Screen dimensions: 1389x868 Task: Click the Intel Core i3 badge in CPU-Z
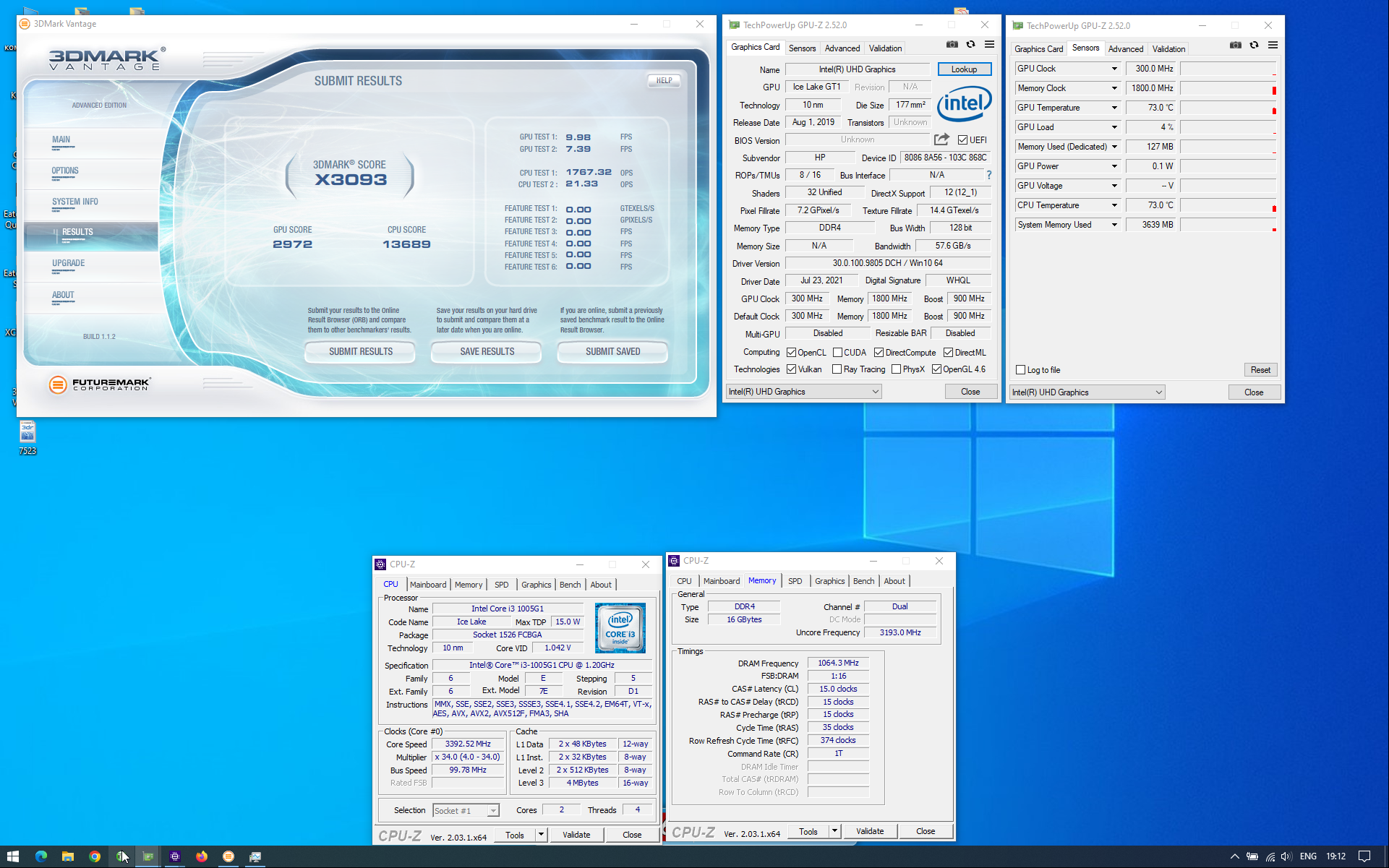(620, 628)
